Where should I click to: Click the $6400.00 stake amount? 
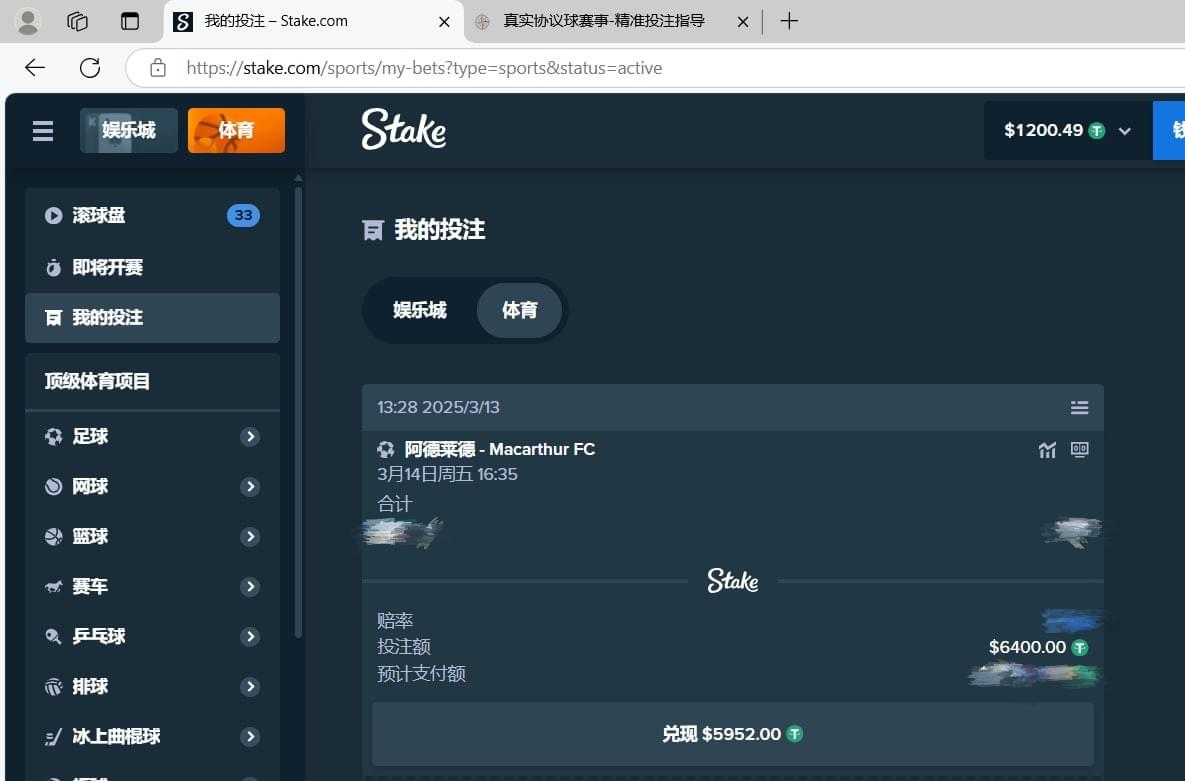[x=1027, y=647]
